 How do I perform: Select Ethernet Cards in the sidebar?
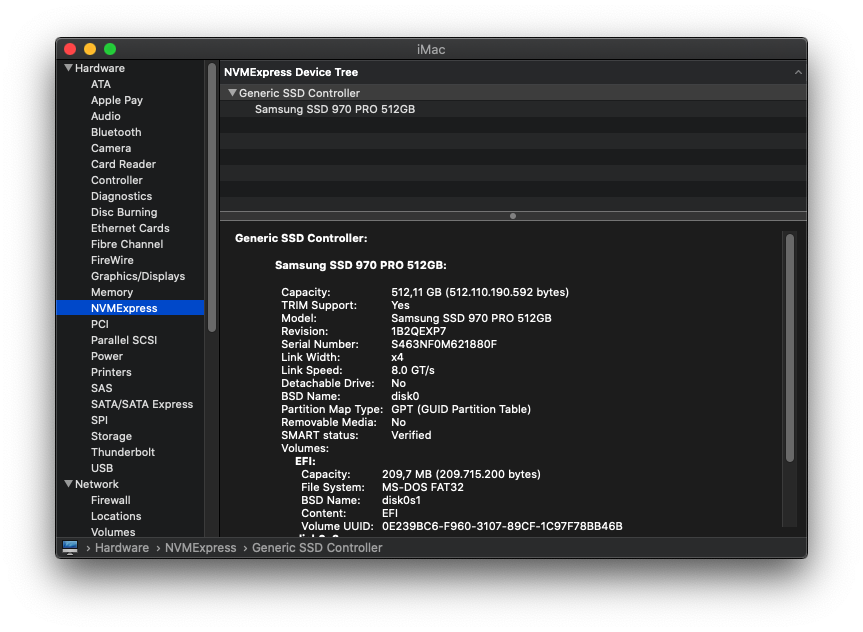point(130,228)
